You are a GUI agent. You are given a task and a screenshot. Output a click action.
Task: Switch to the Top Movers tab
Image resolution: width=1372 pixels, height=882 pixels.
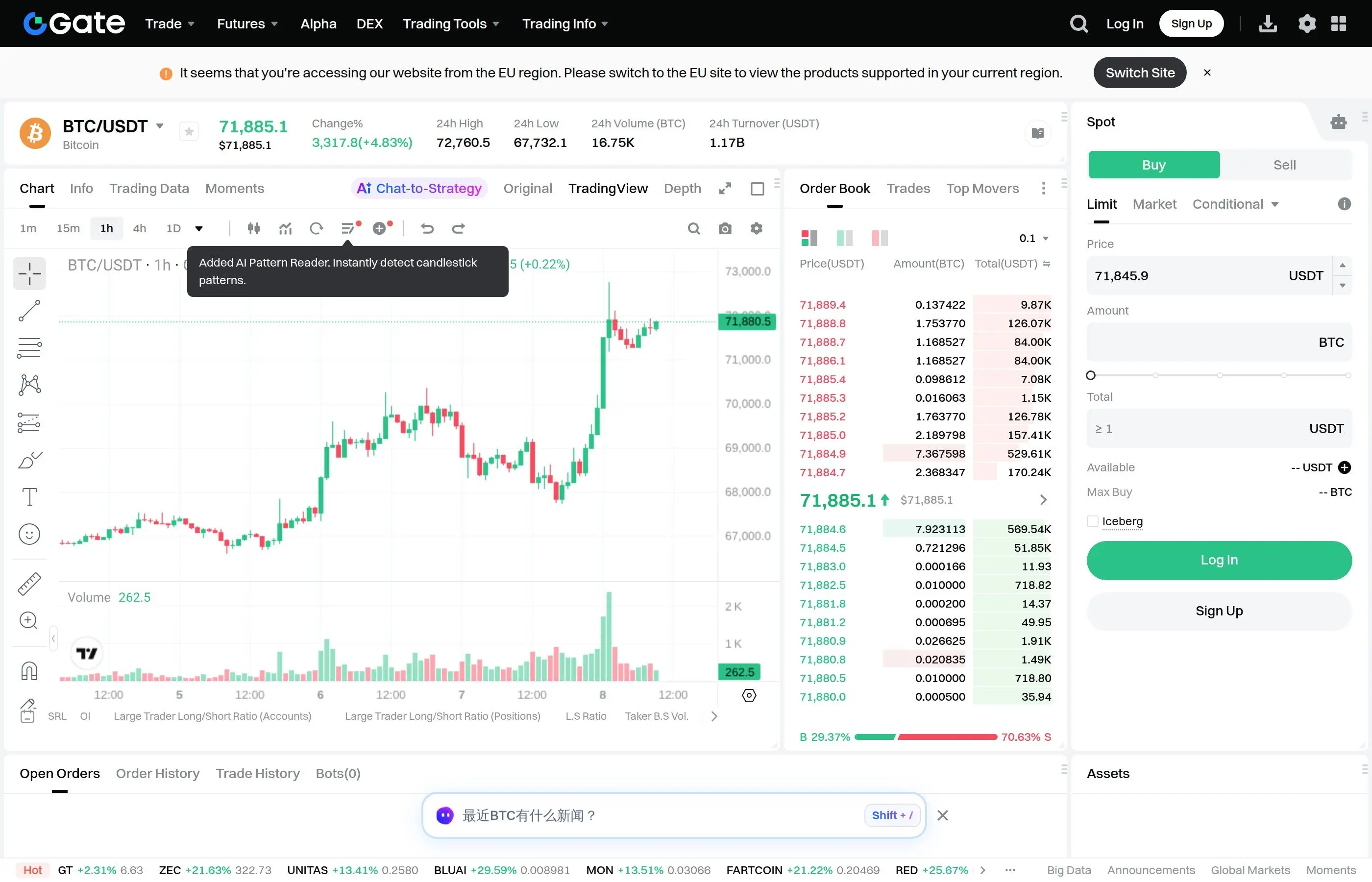click(982, 189)
